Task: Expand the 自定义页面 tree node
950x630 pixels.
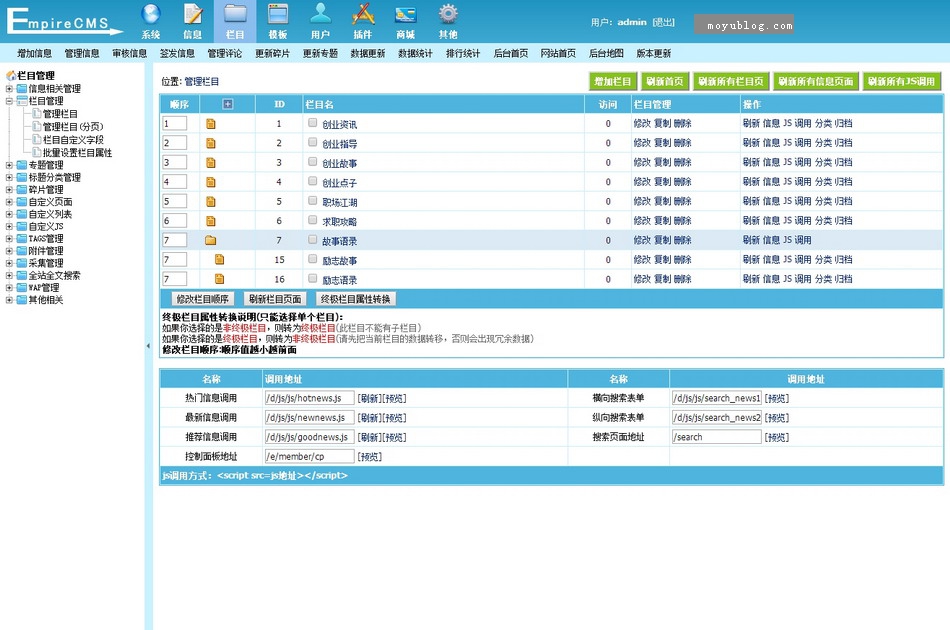Action: pyautogui.click(x=9, y=202)
